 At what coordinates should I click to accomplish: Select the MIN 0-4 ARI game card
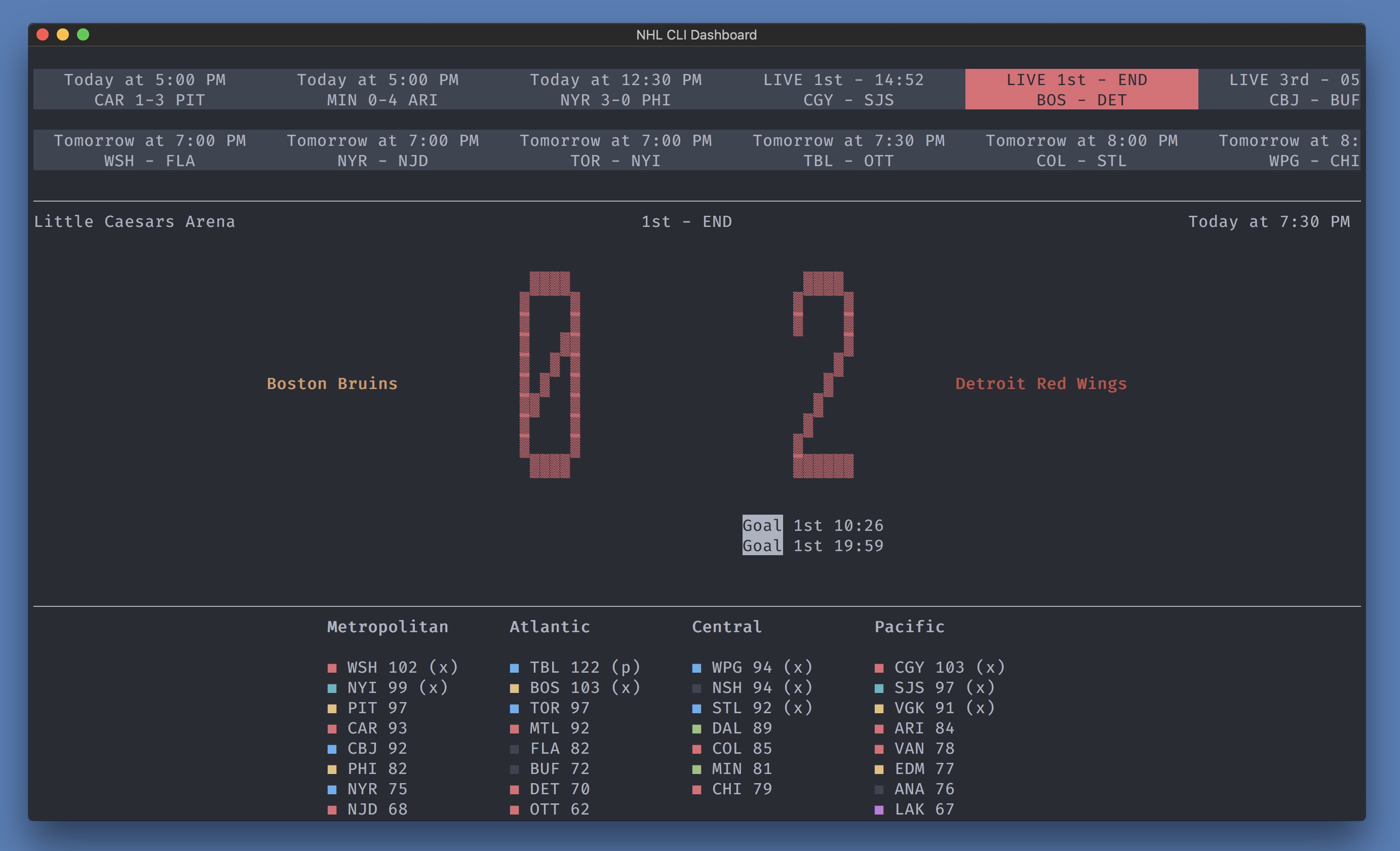(382, 89)
